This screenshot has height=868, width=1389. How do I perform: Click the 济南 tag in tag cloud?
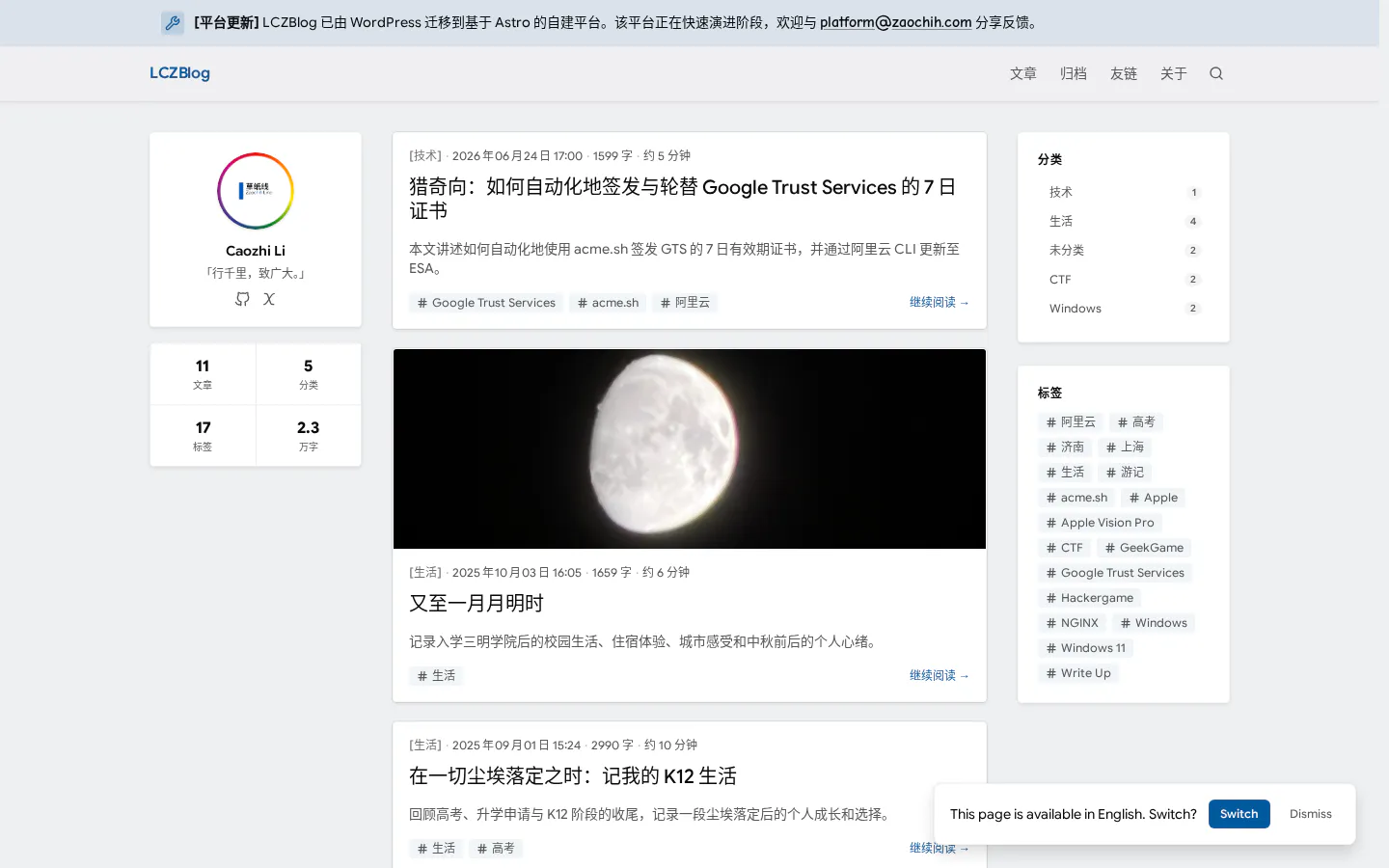1065,448
